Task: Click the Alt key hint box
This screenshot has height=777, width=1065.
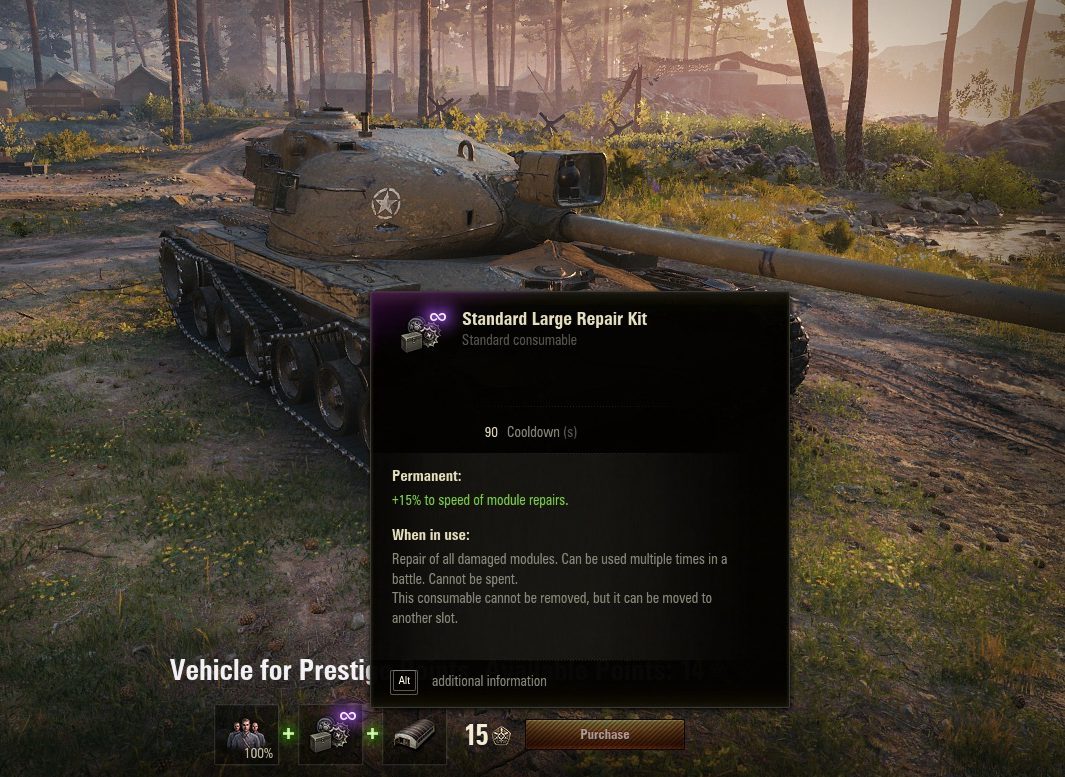Action: tap(404, 681)
